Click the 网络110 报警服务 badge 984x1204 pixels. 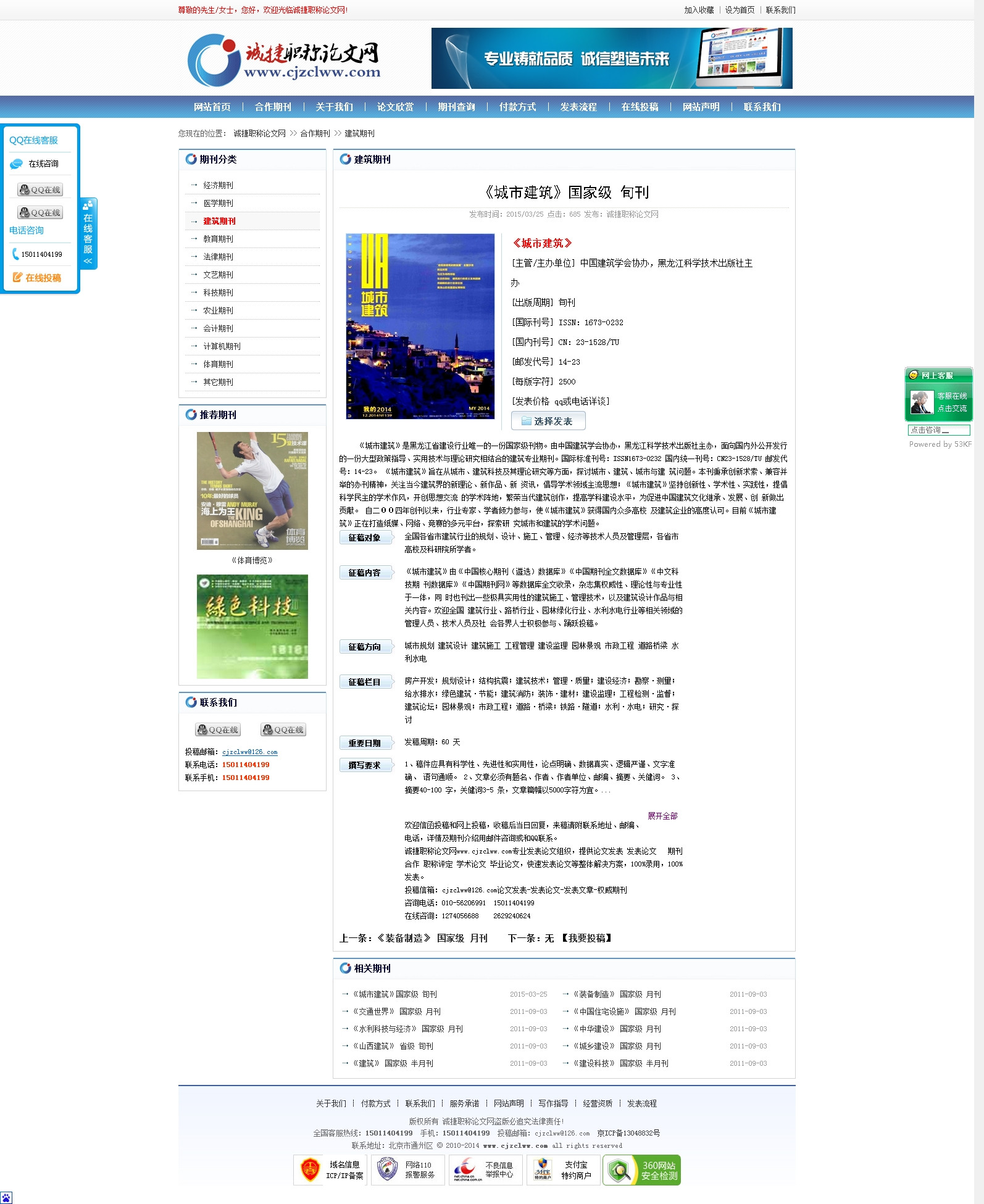[x=407, y=1169]
